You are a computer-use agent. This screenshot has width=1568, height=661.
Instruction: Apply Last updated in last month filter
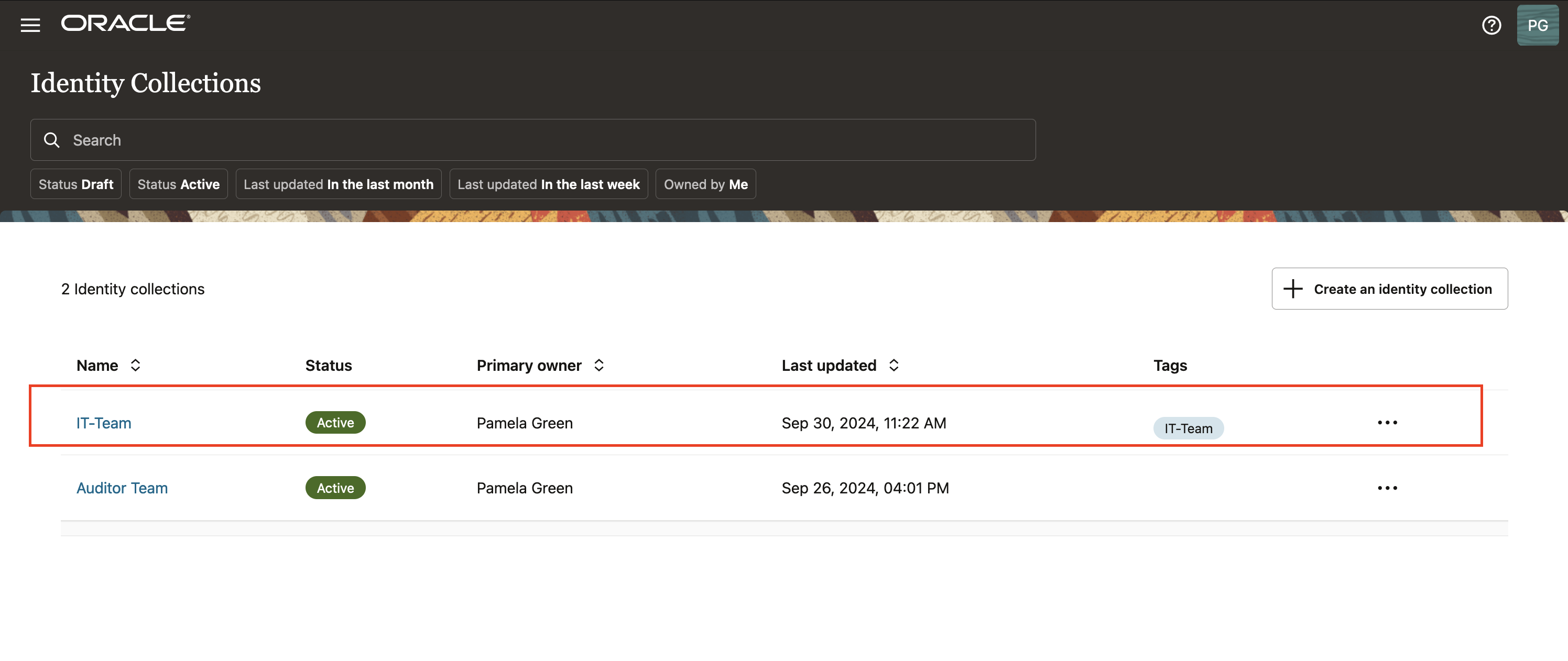pos(339,184)
